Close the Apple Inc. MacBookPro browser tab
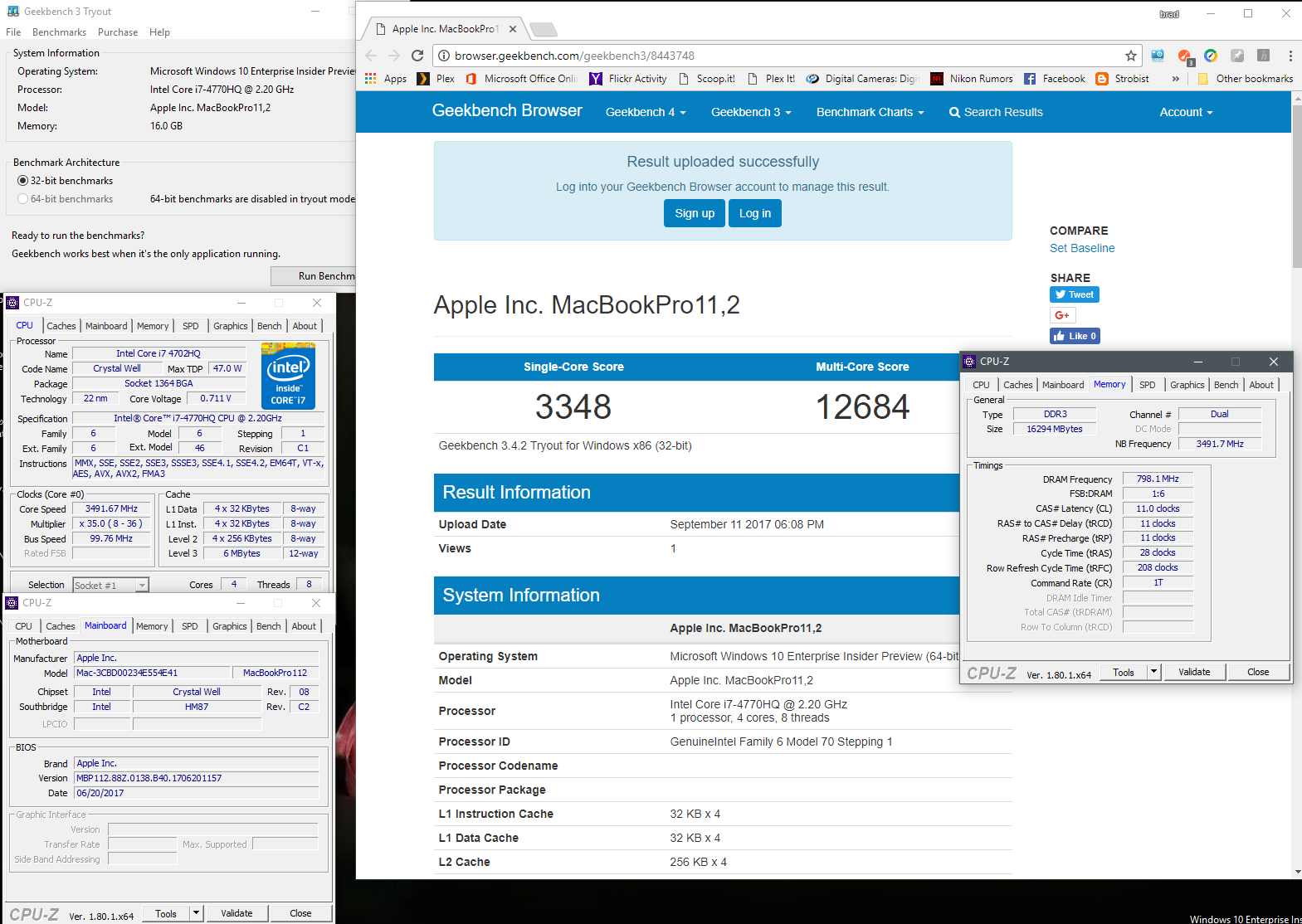This screenshot has height=924, width=1302. point(513,29)
